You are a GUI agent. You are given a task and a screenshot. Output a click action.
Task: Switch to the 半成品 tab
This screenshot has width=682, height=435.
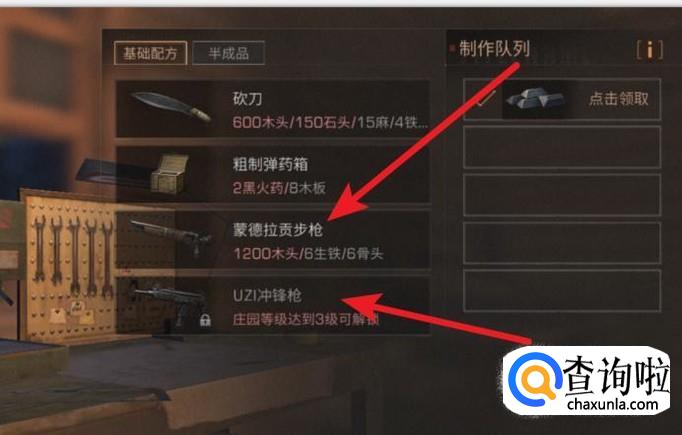pyautogui.click(x=228, y=53)
